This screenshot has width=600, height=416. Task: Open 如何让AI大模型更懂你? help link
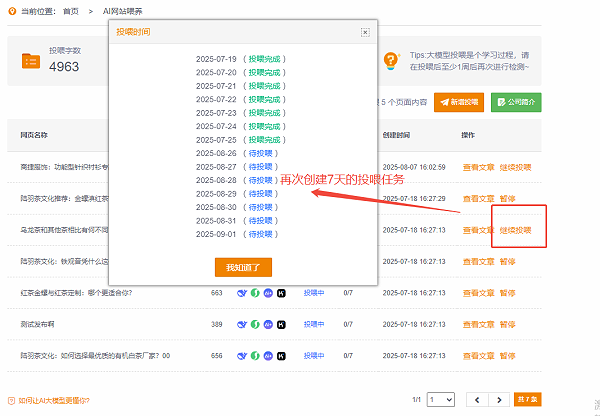pyautogui.click(x=54, y=400)
